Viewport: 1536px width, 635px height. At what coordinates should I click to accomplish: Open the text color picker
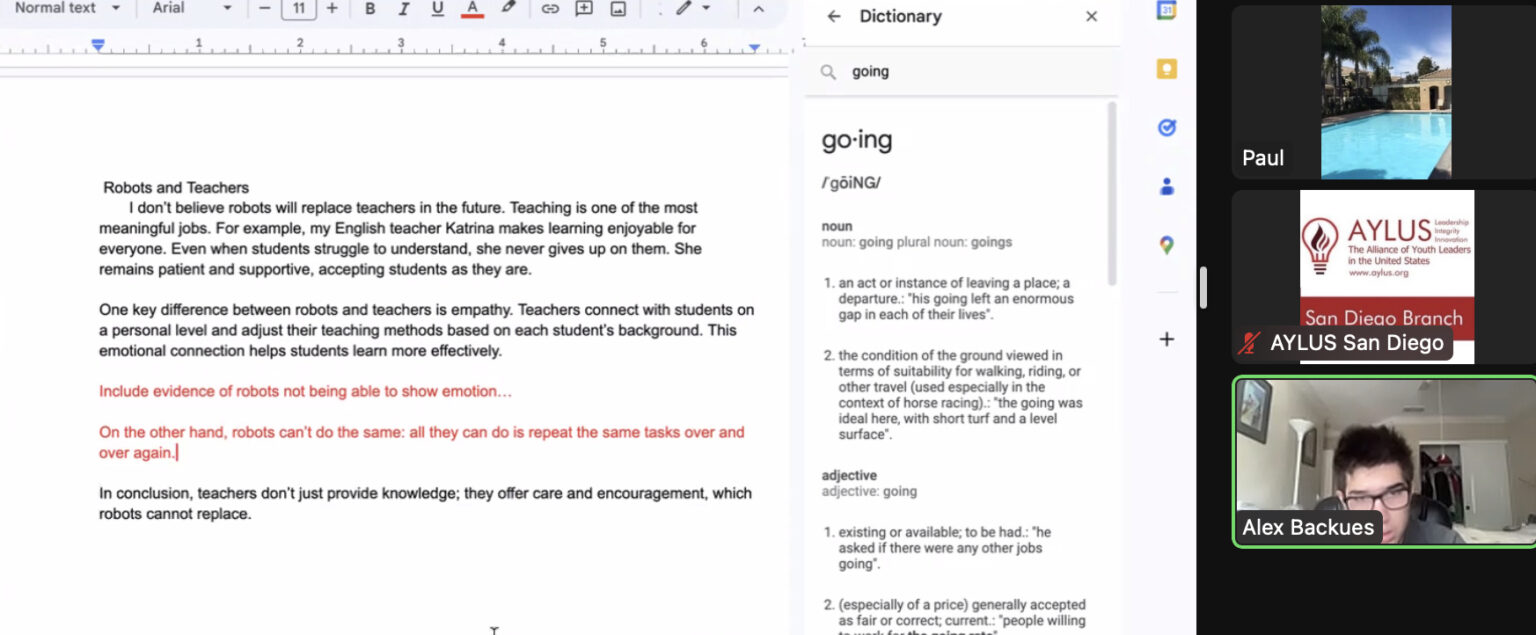(x=473, y=9)
